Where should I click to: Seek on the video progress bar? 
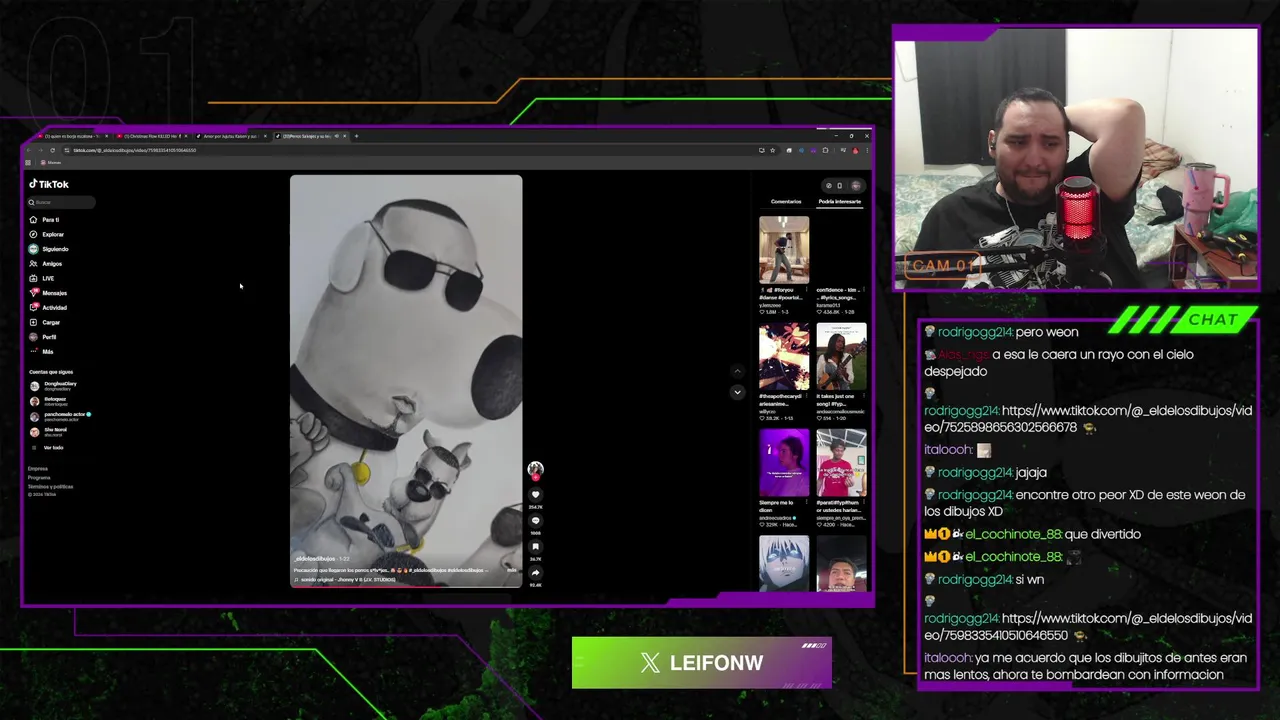tap(406, 586)
